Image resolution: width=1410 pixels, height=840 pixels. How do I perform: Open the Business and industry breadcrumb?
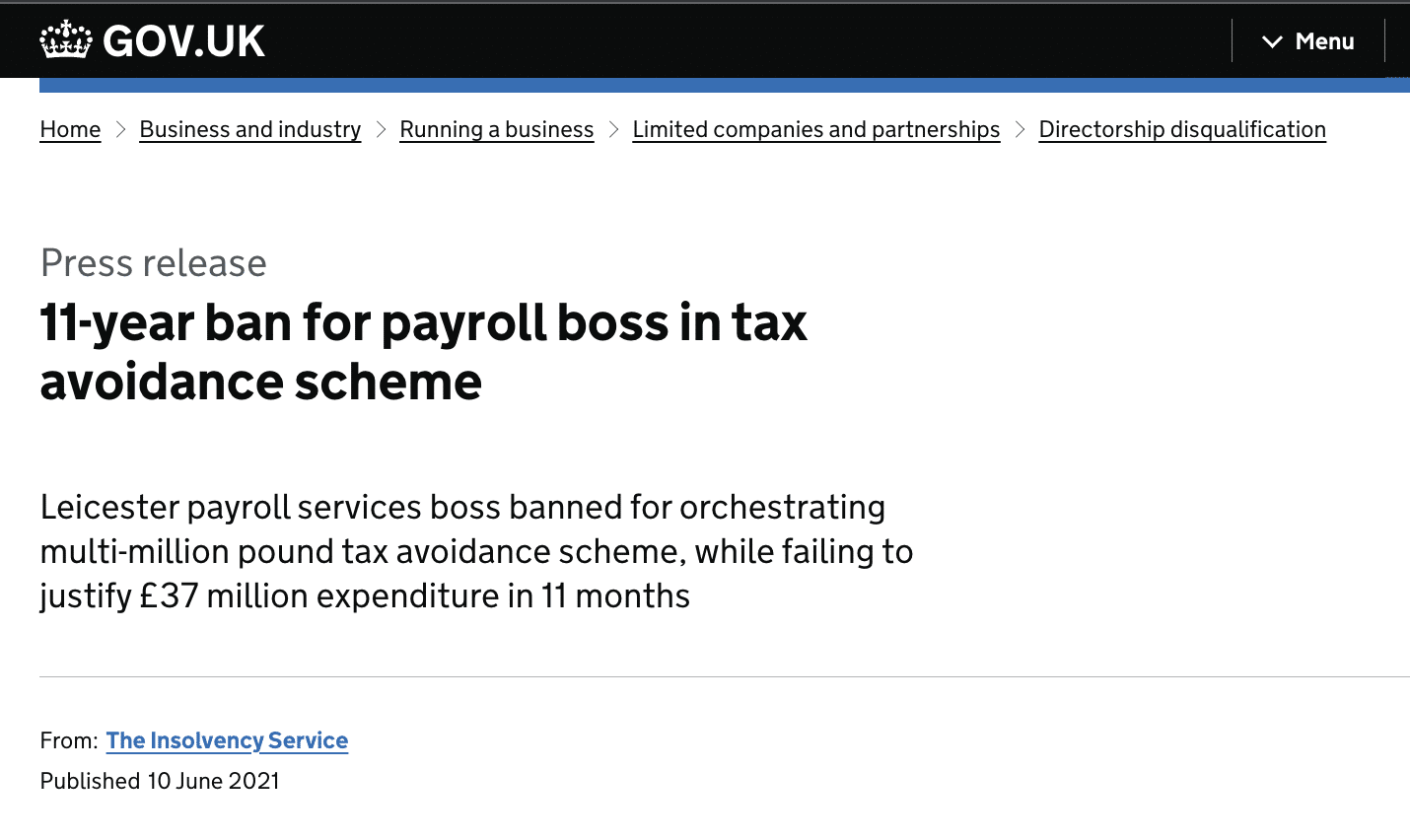pyautogui.click(x=249, y=129)
